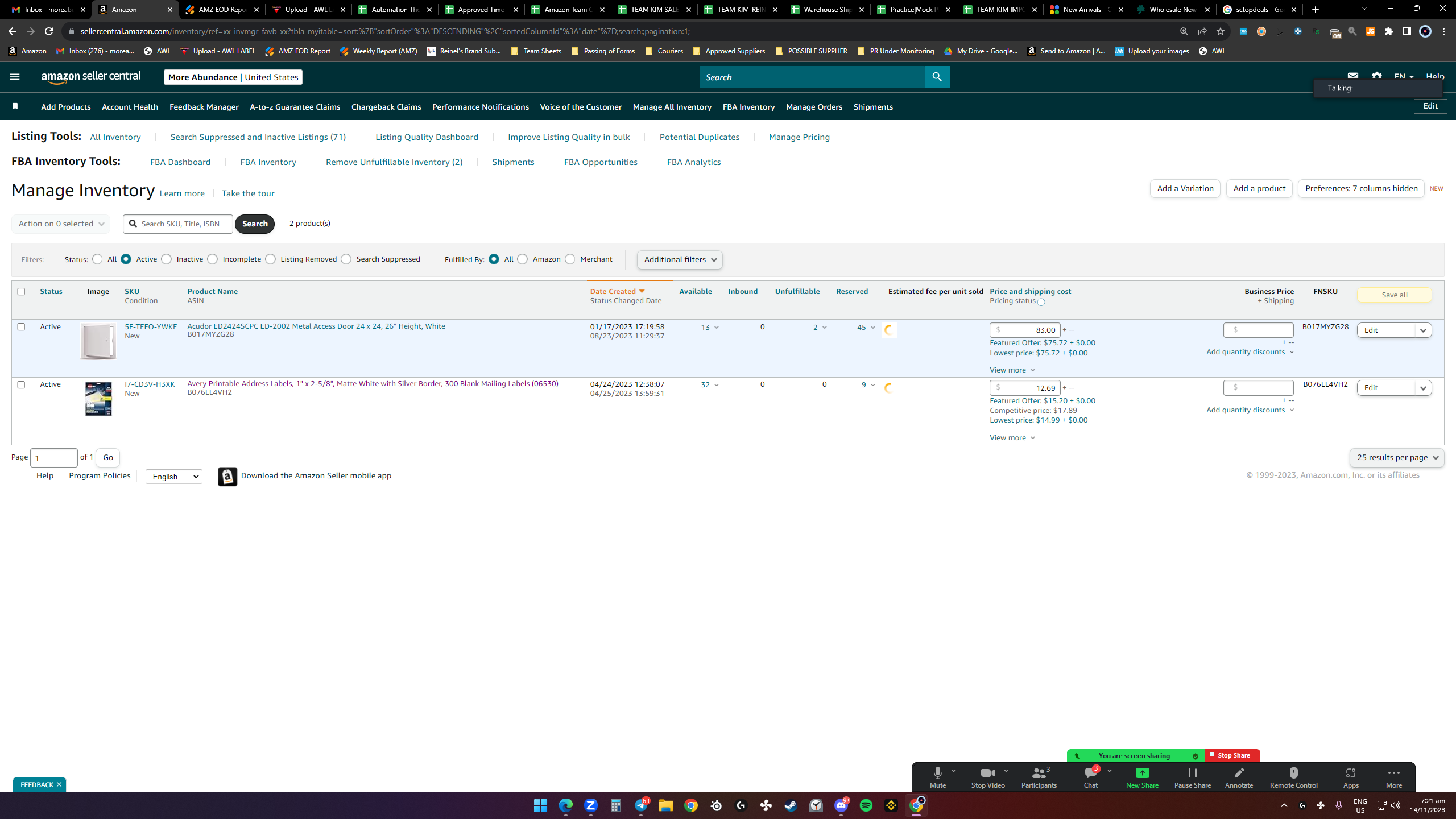Click Pause Share in Zoom toolbar
1456x819 pixels.
1193,776
